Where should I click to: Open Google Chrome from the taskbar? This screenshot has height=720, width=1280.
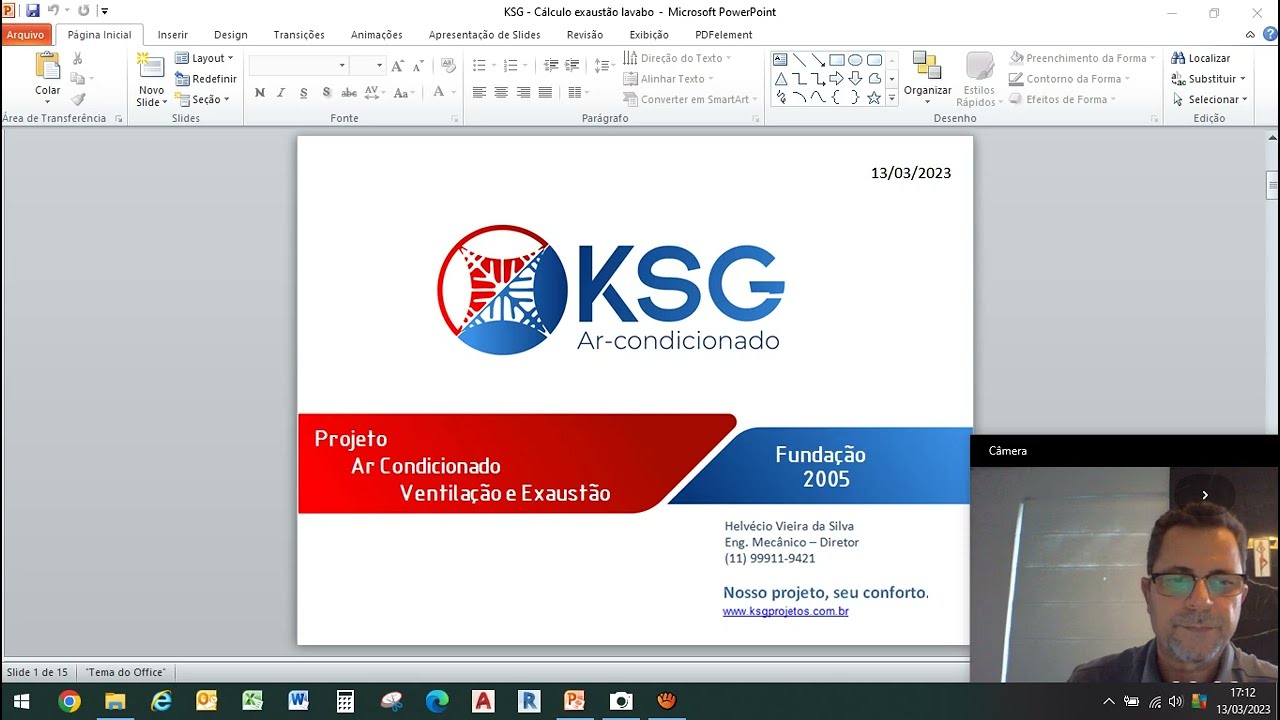[69, 701]
